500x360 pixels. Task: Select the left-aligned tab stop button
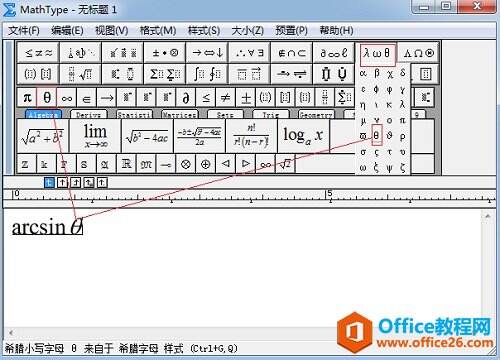pos(49,182)
